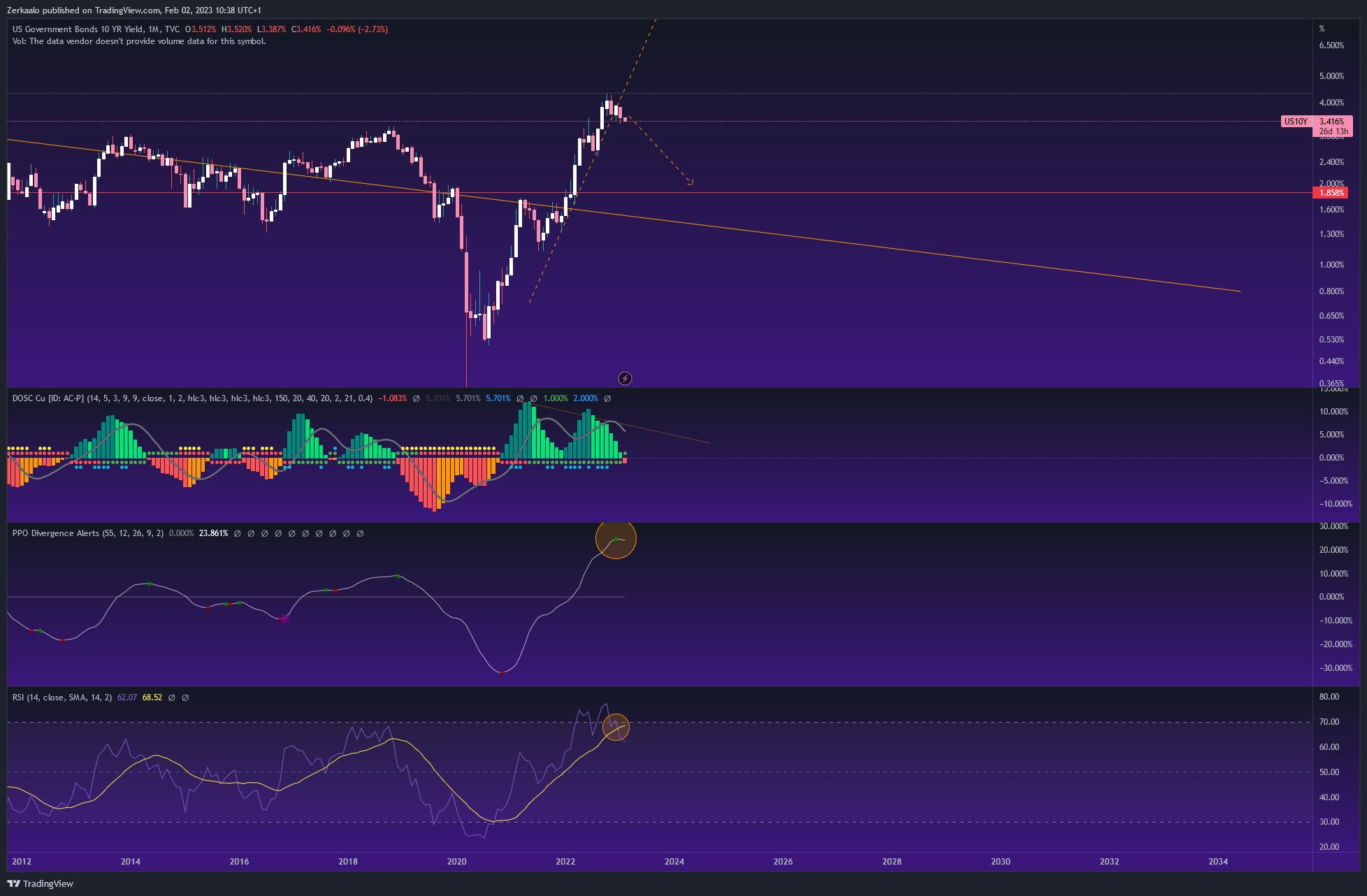This screenshot has height=896, width=1367.
Task: Click the 2018 time axis label
Action: 348,861
